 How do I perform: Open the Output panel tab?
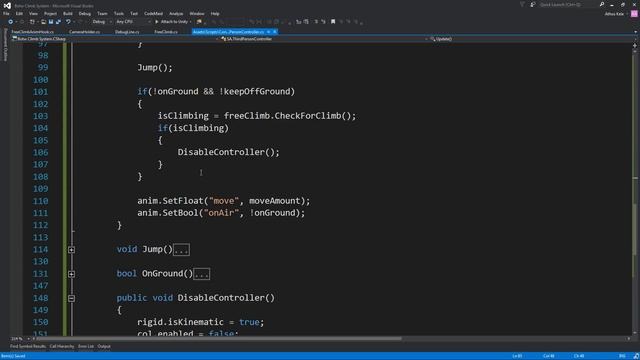104,347
